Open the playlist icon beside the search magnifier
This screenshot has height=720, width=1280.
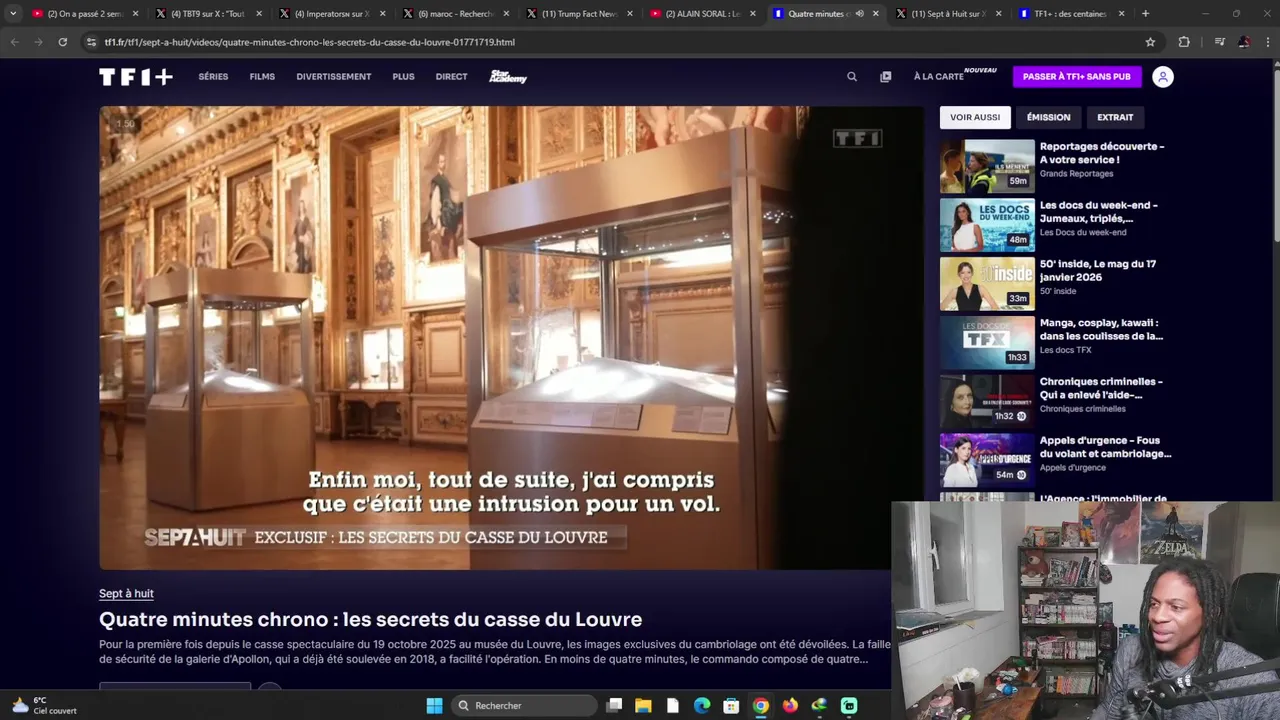(885, 77)
